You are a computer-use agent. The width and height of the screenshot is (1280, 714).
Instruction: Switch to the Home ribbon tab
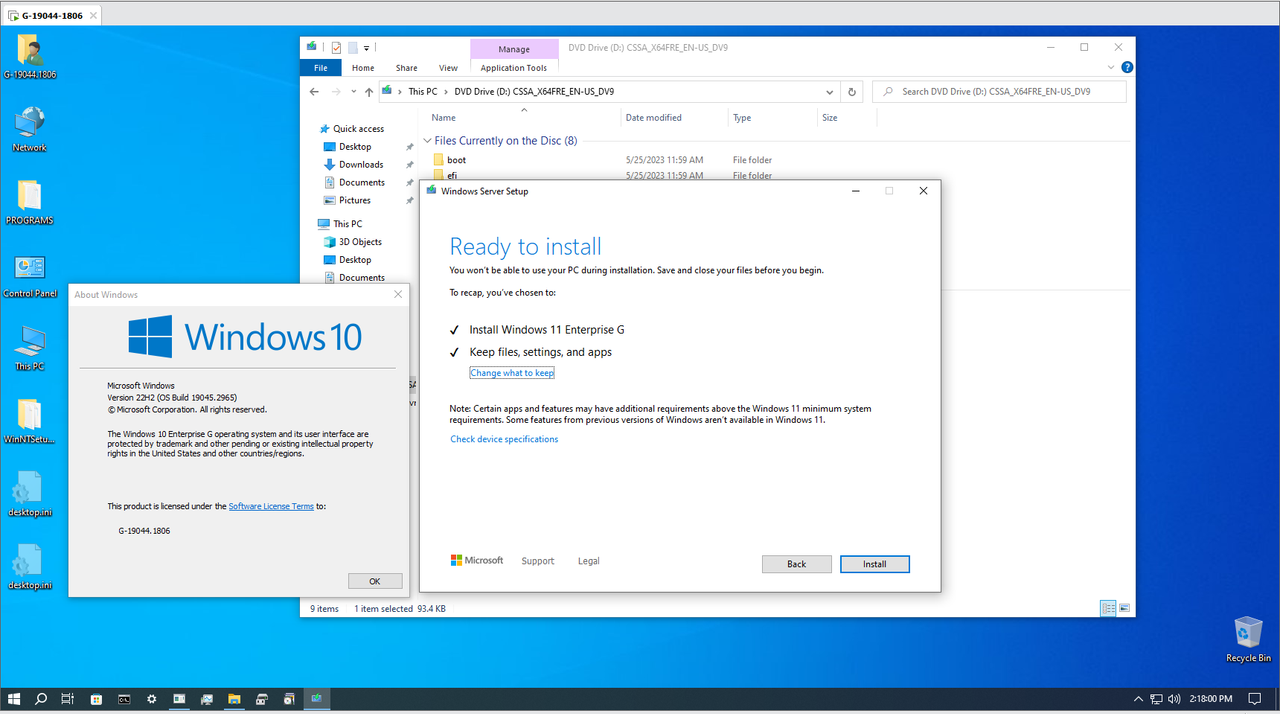coord(363,68)
